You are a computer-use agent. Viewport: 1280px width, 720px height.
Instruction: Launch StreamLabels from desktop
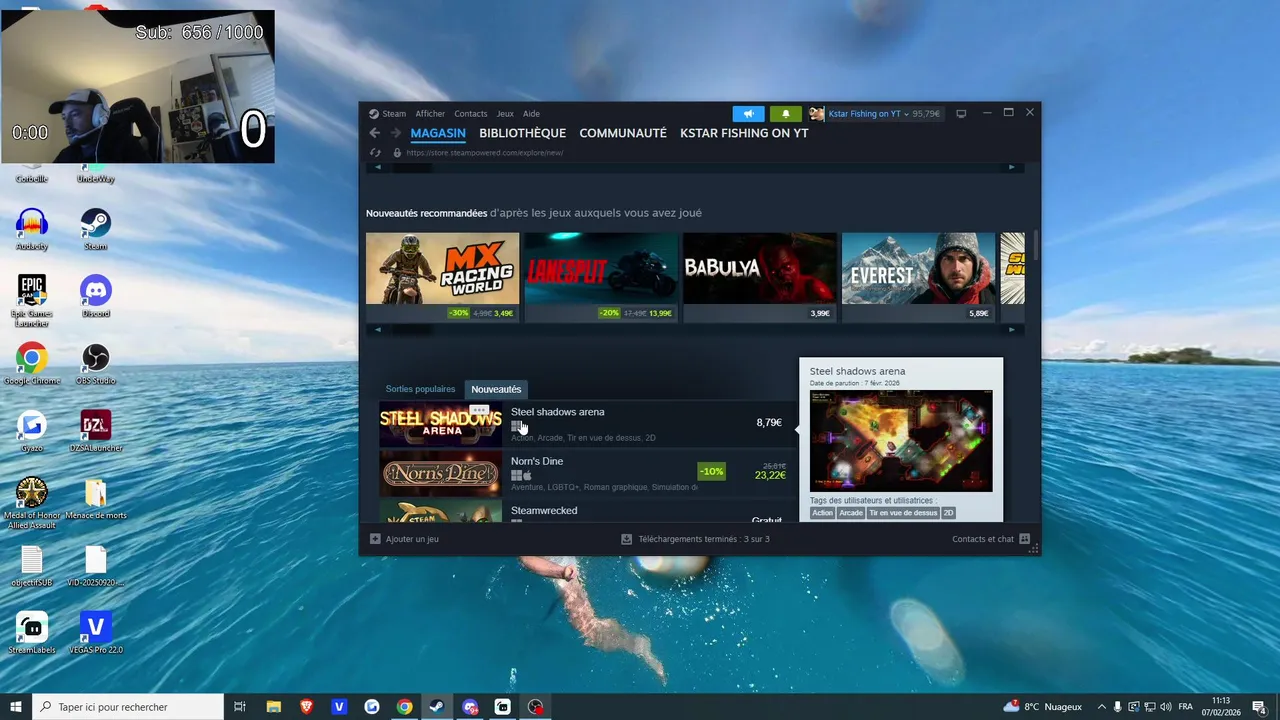tap(32, 633)
